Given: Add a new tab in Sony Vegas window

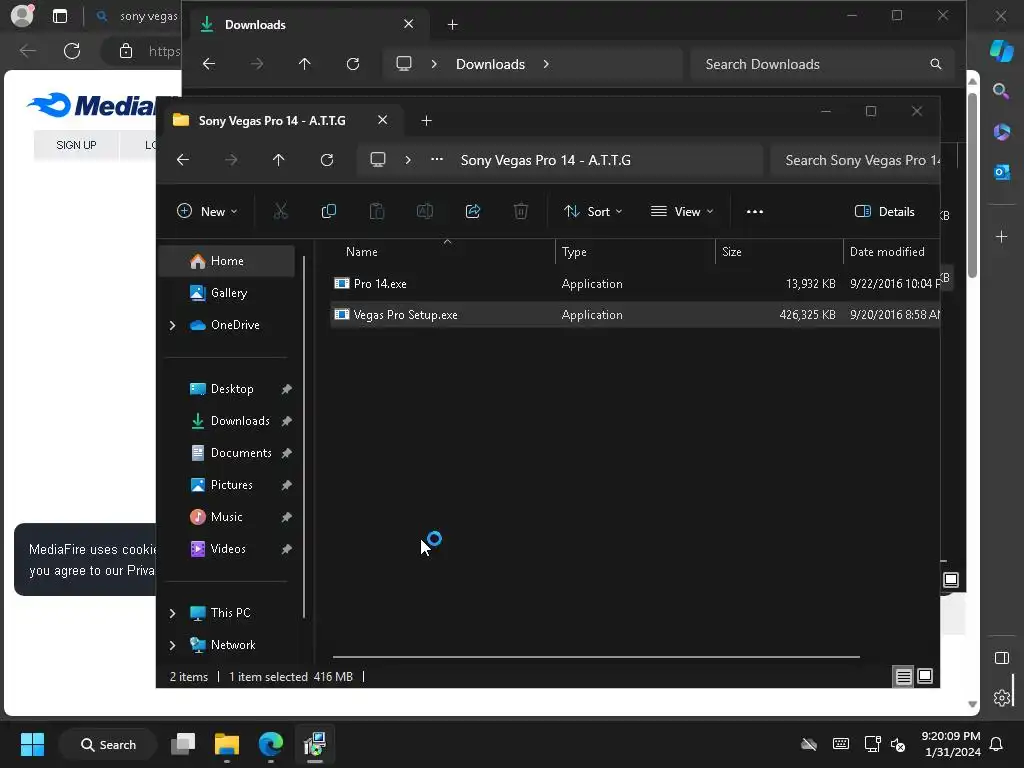Looking at the screenshot, I should click(426, 120).
